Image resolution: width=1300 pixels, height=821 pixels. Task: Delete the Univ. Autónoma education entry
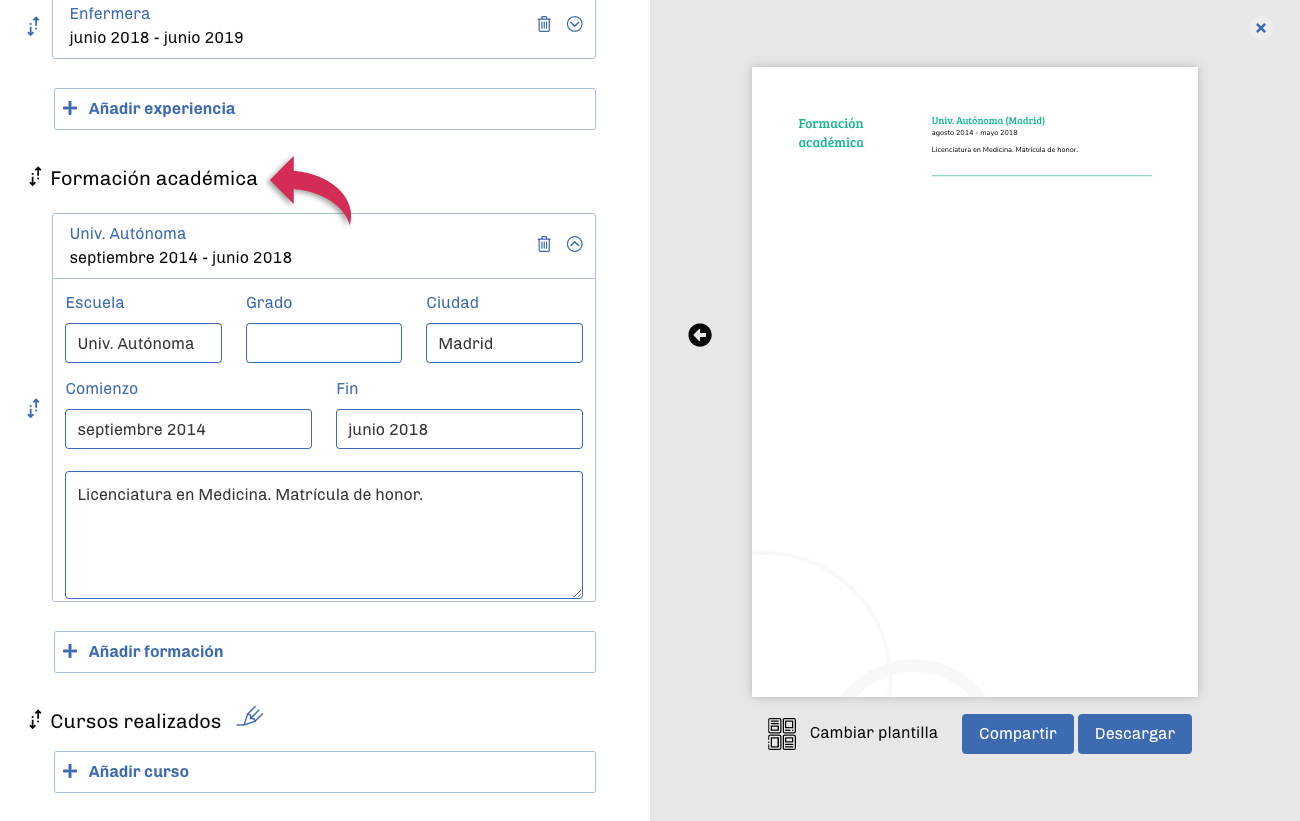544,244
